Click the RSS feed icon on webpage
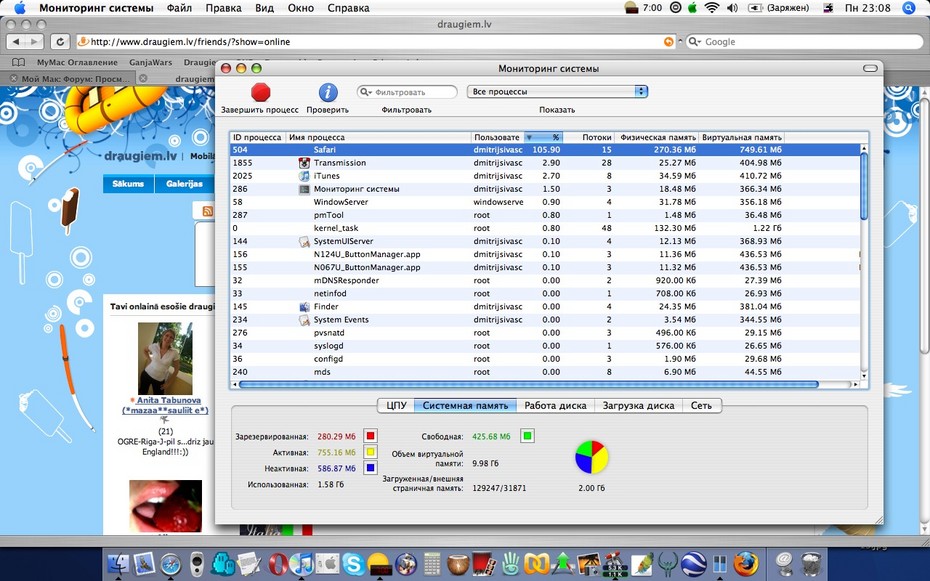930x581 pixels. click(208, 211)
